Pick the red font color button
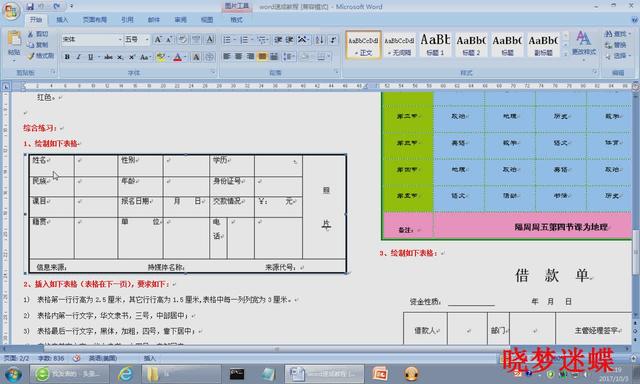640x384 pixels. pos(177,57)
